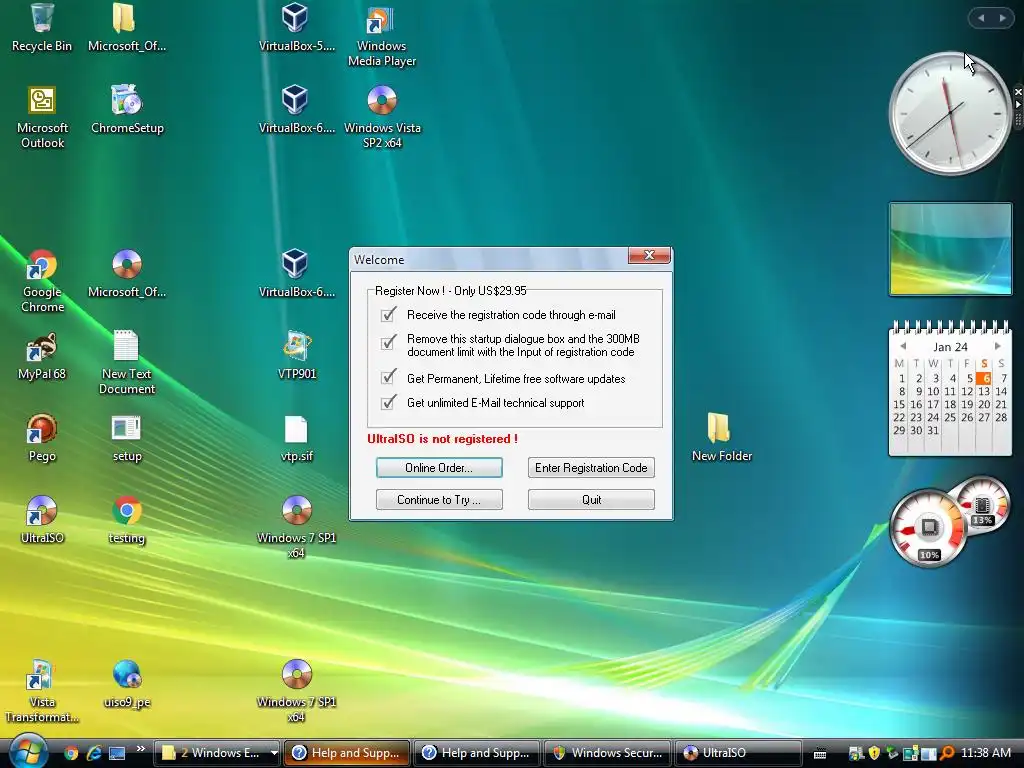Select the vtp.sif file icon
The height and width of the screenshot is (768, 1024).
(x=296, y=438)
